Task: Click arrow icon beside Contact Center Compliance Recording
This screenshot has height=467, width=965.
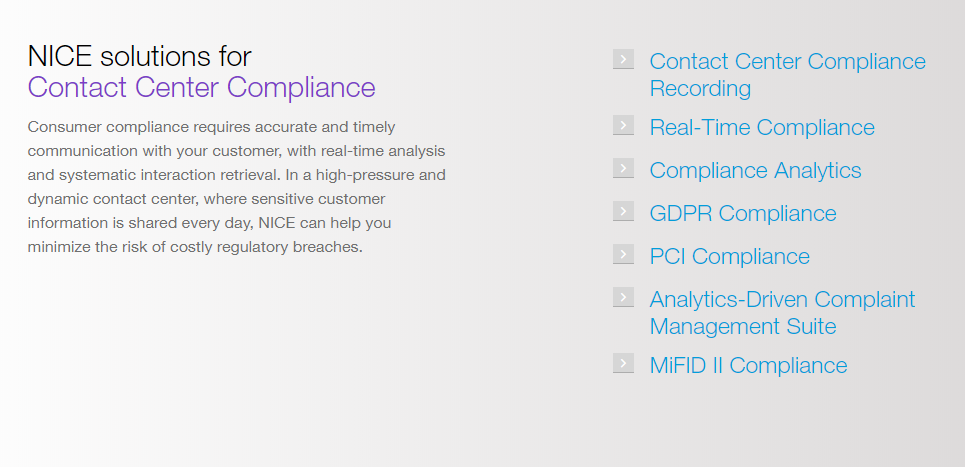Action: point(623,59)
